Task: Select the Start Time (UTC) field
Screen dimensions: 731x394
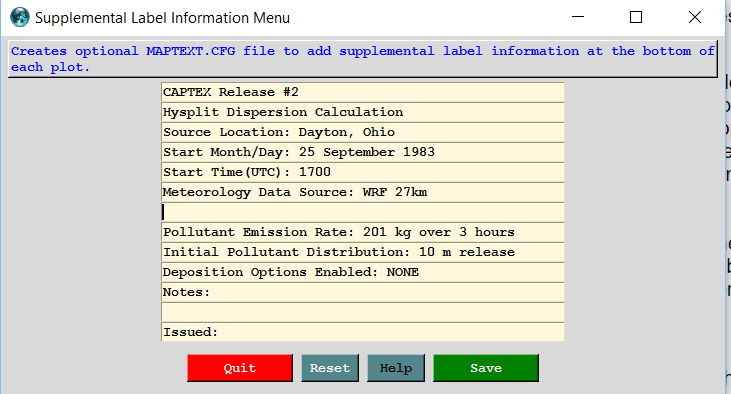Action: (x=363, y=173)
